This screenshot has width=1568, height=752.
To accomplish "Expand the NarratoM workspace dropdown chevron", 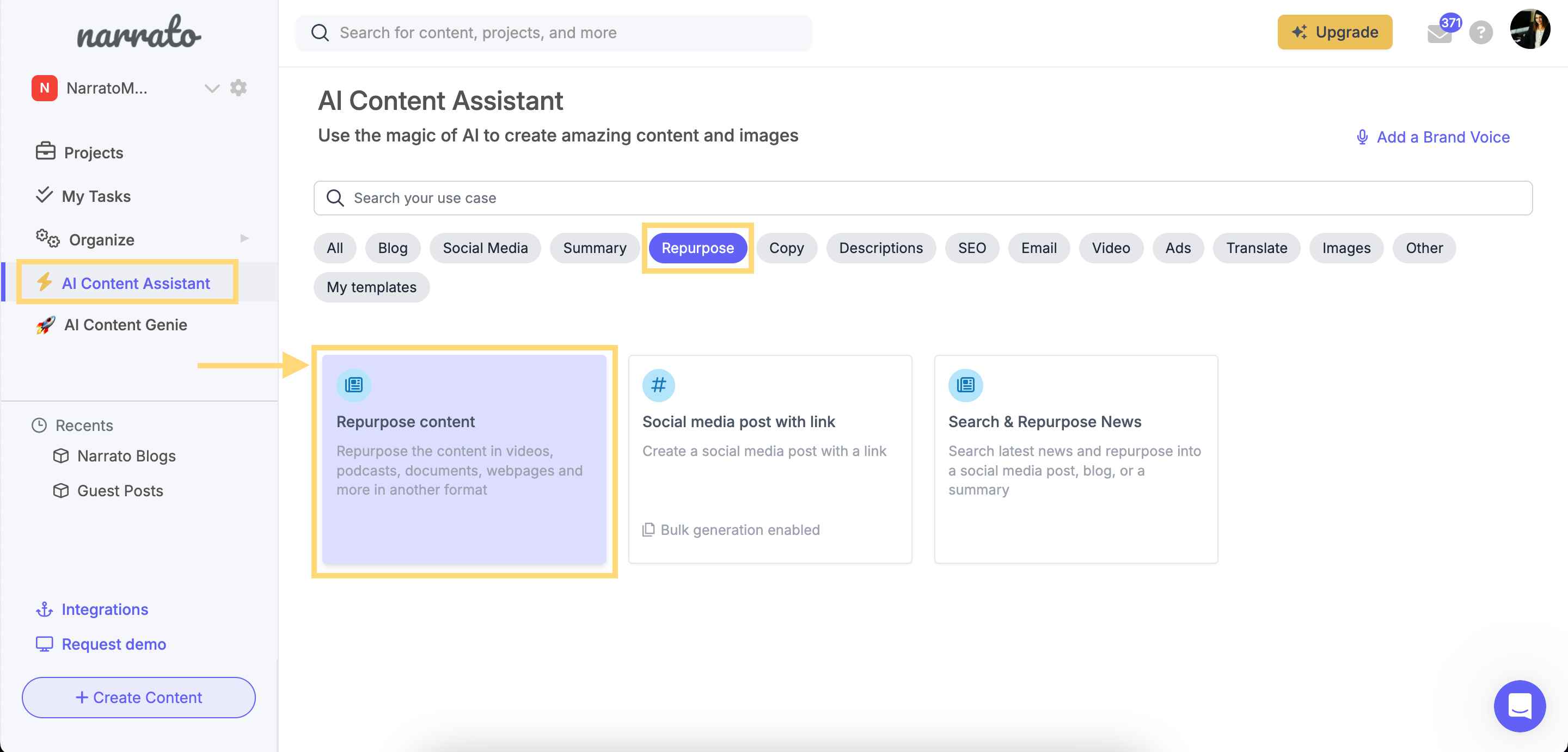I will pos(211,88).
